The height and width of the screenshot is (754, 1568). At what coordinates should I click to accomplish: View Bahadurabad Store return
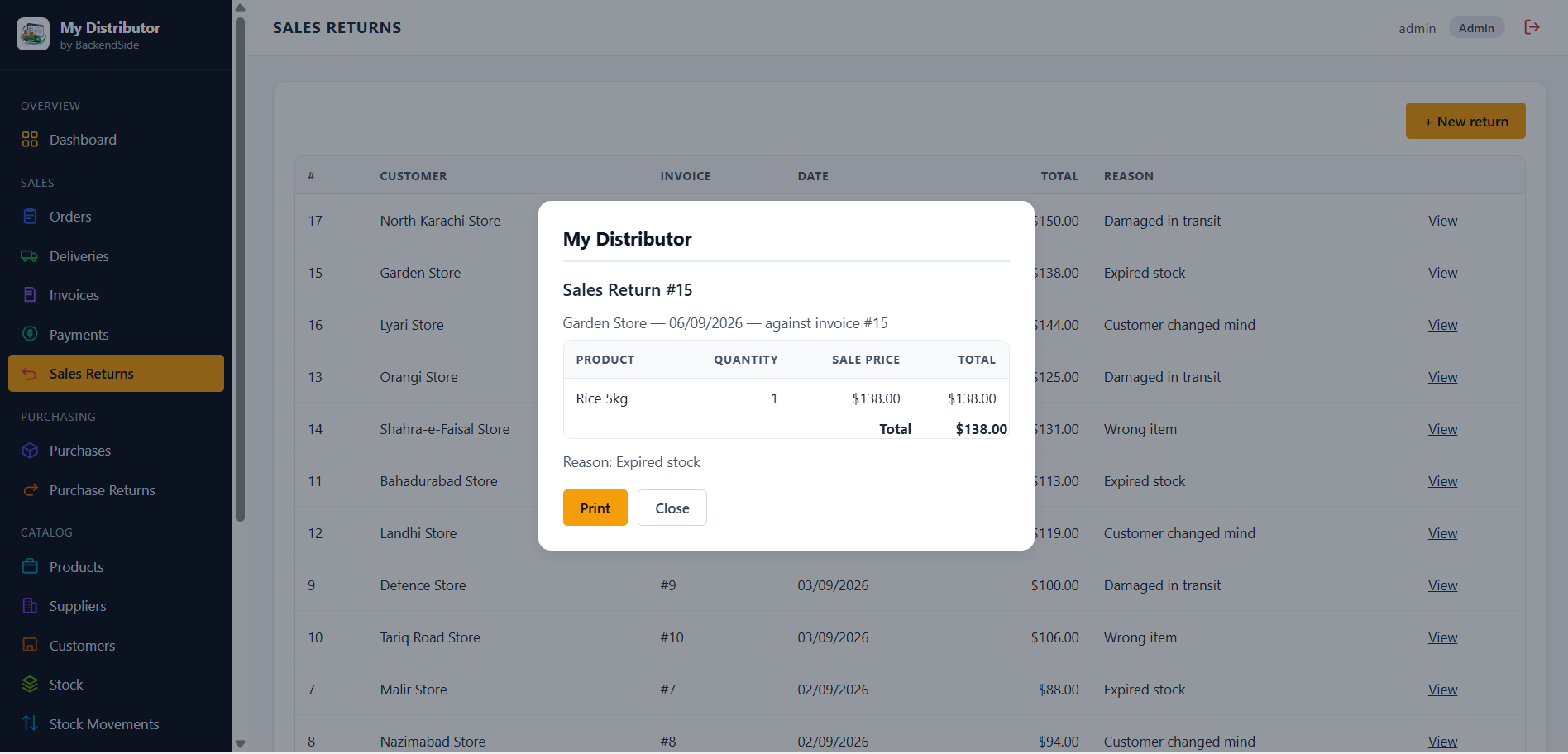tap(1442, 481)
